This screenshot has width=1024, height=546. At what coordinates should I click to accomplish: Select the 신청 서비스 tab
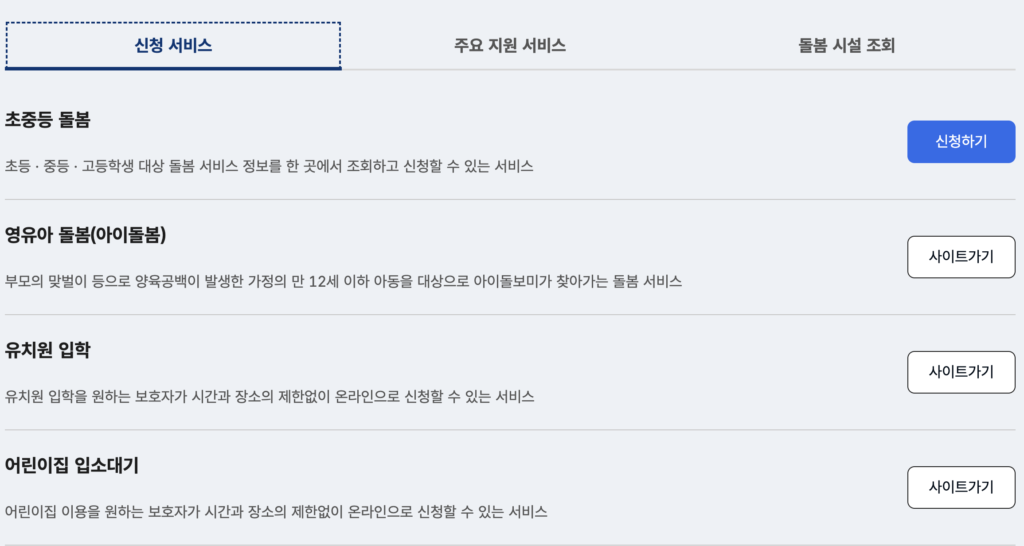173,45
